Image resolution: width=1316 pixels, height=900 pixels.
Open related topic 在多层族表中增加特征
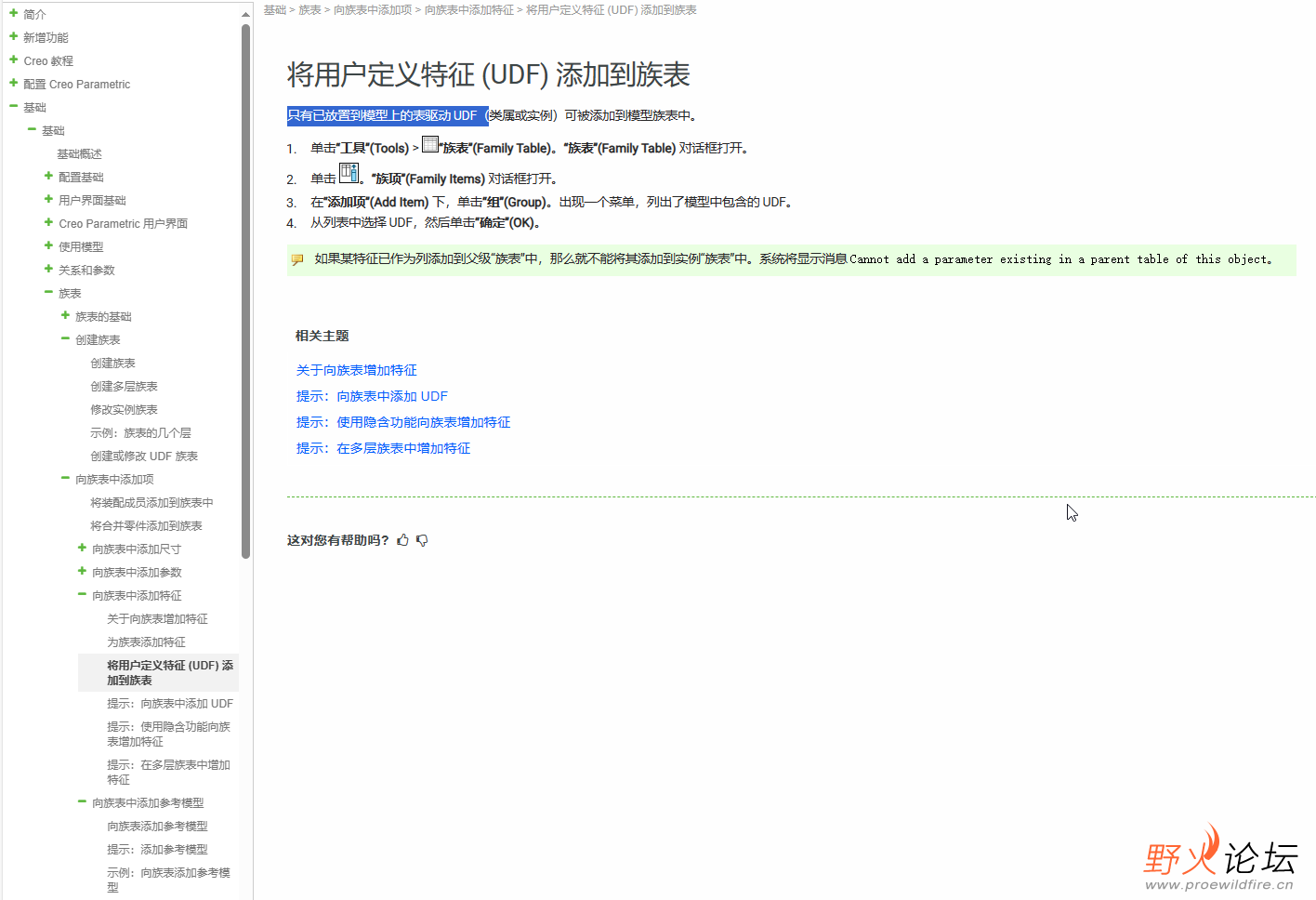(383, 448)
